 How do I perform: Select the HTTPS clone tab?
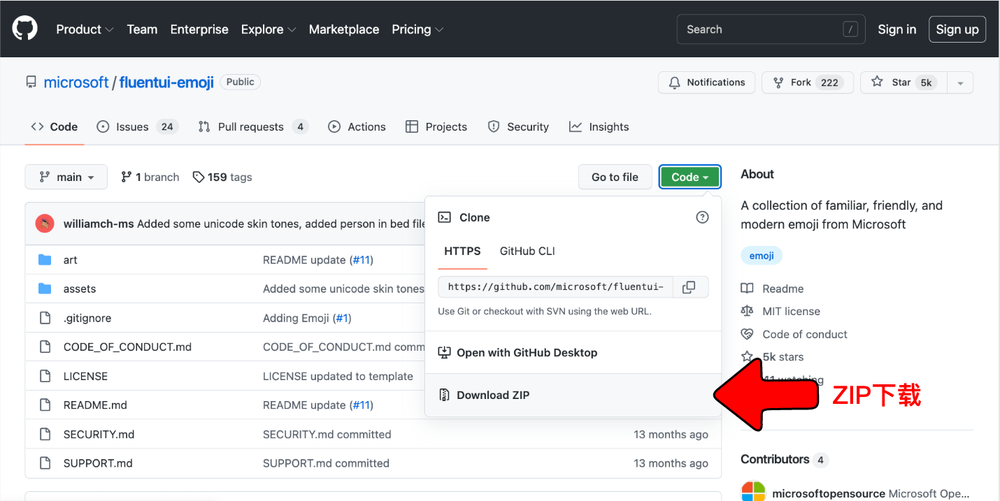click(462, 251)
